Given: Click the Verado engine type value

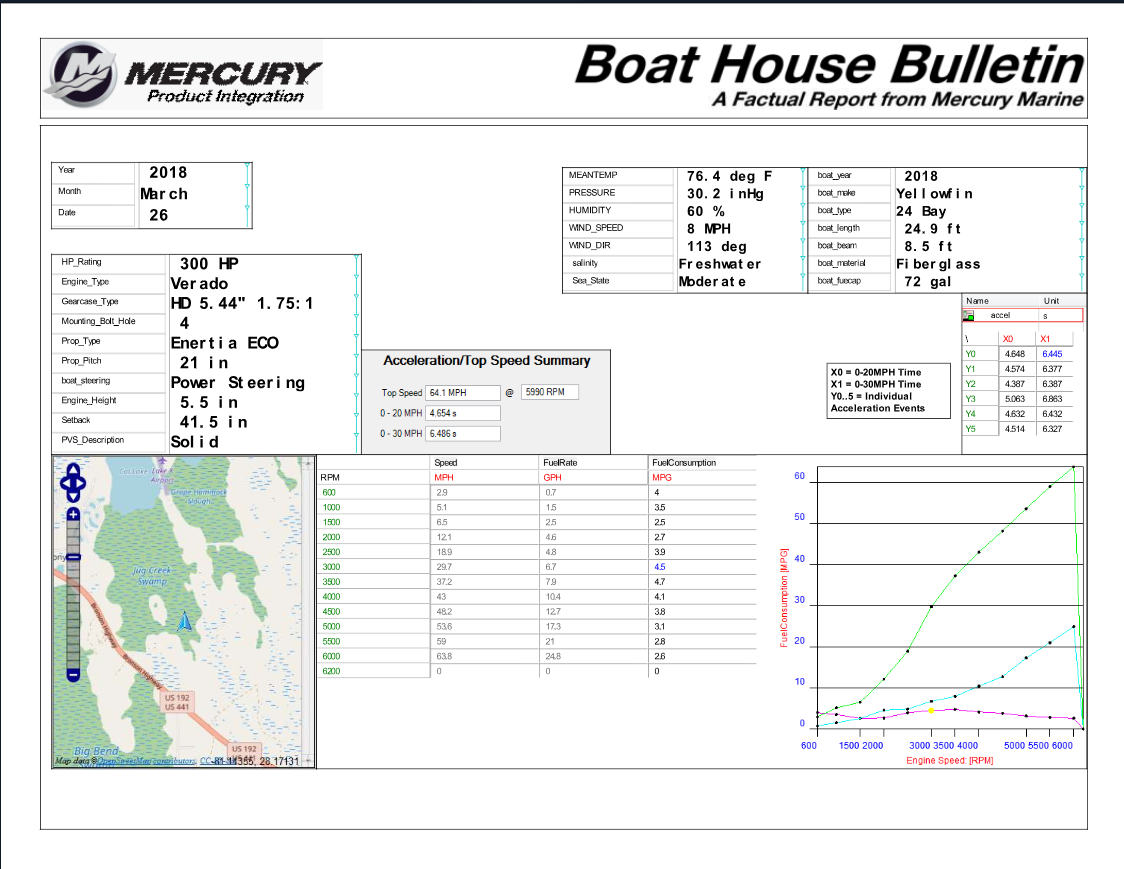Looking at the screenshot, I should (x=199, y=284).
